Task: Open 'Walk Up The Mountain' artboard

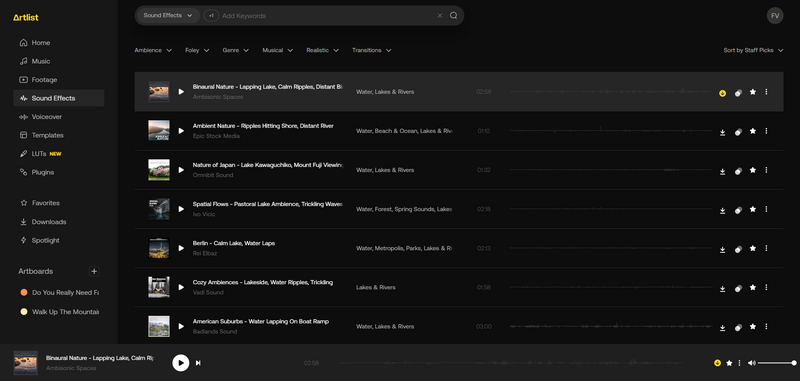Action: (x=59, y=312)
